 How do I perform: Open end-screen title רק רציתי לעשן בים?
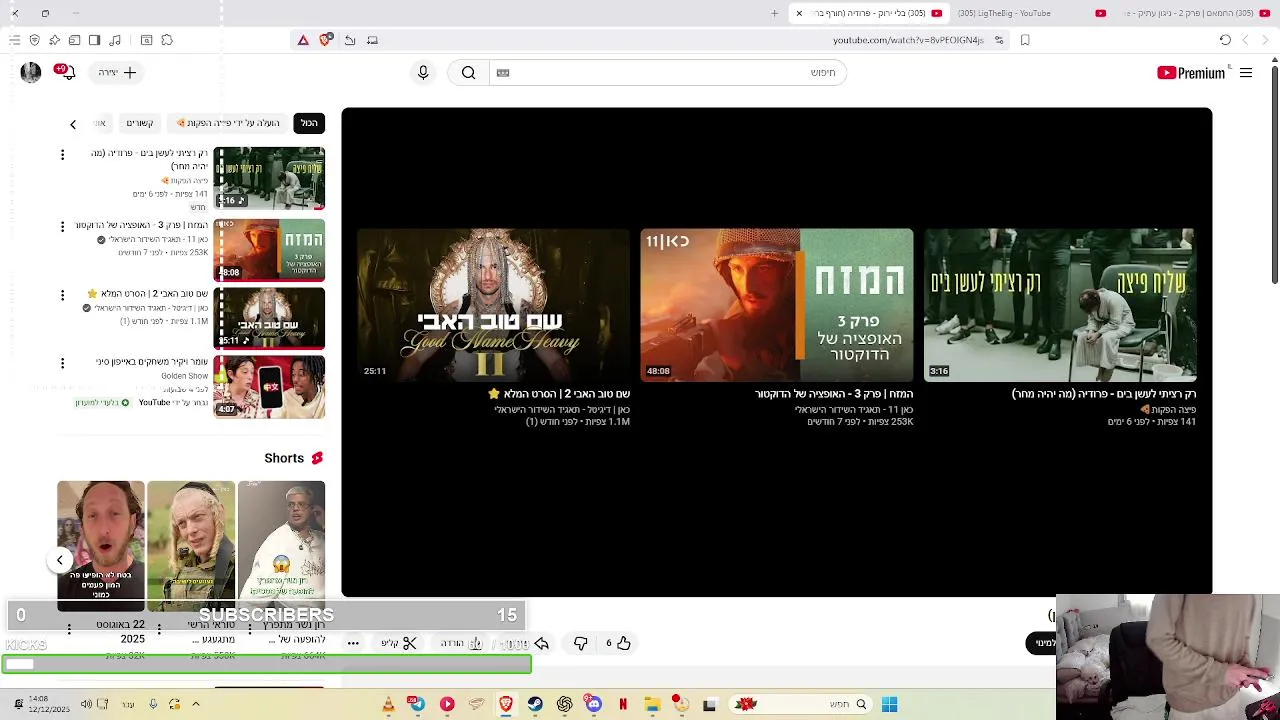pos(1104,394)
